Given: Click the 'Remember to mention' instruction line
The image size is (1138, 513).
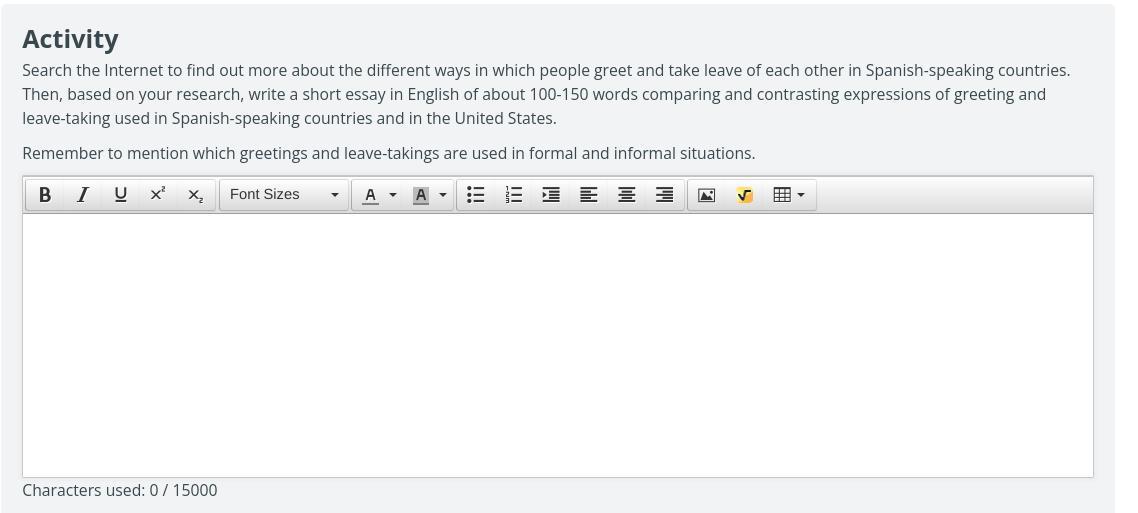Looking at the screenshot, I should pyautogui.click(x=388, y=154).
